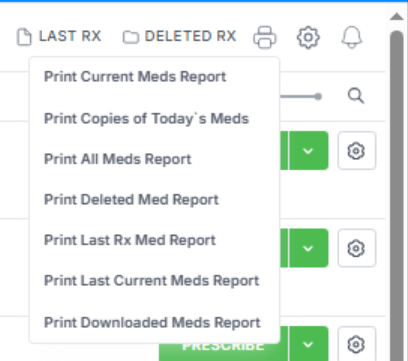Click the scrollbar up arrow
This screenshot has height=361, width=408.
(x=397, y=16)
